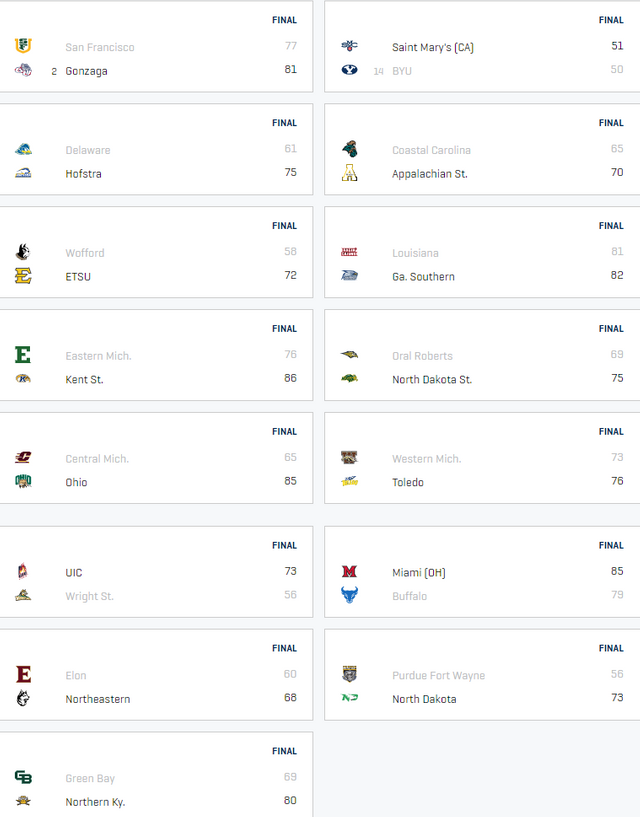Open the North Dakota St. team link
Image resolution: width=640 pixels, height=817 pixels.
[432, 379]
